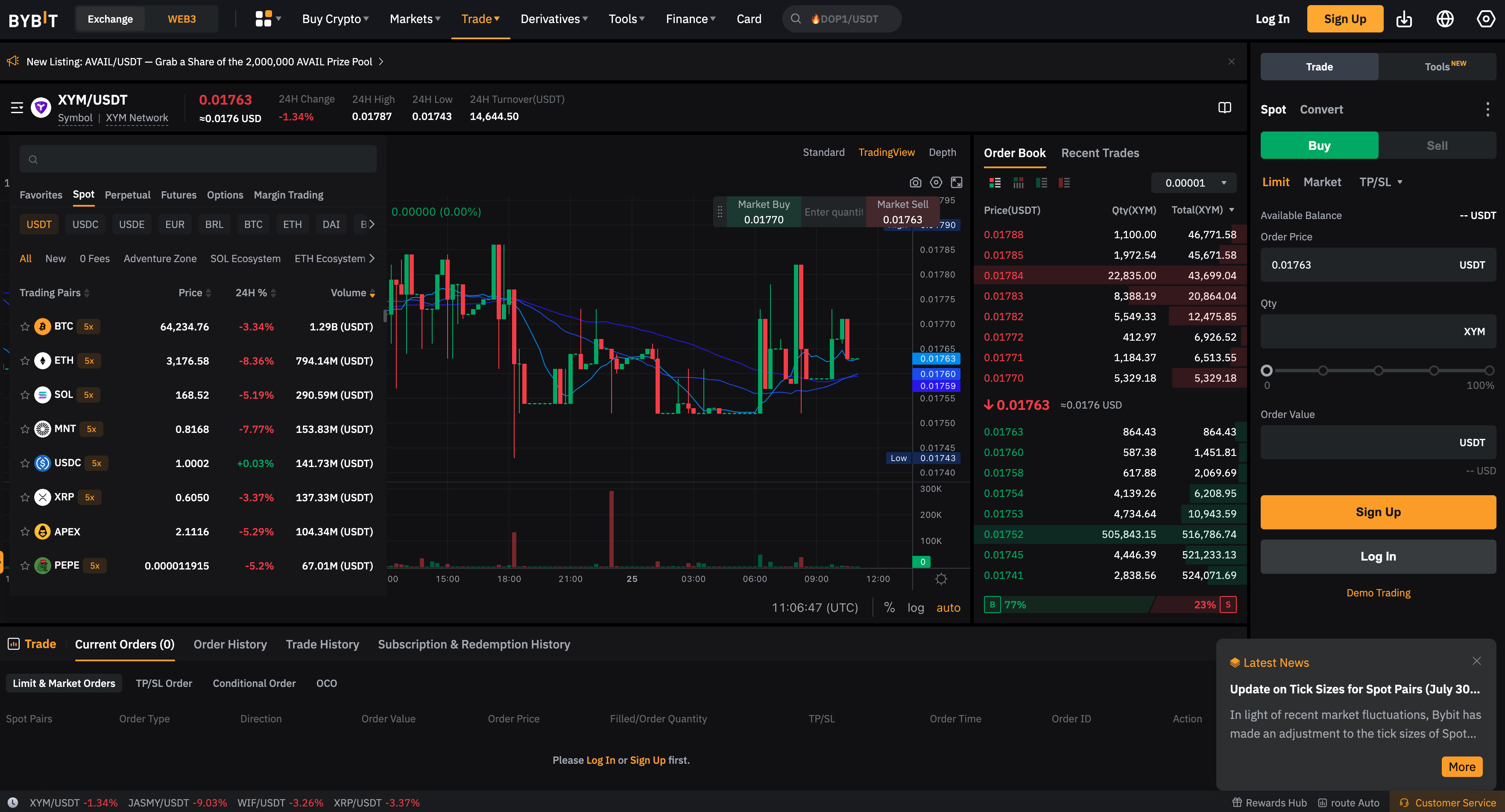Open the order book precision 0.00001 dropdown
Screen dimensions: 1505x812
point(1194,183)
